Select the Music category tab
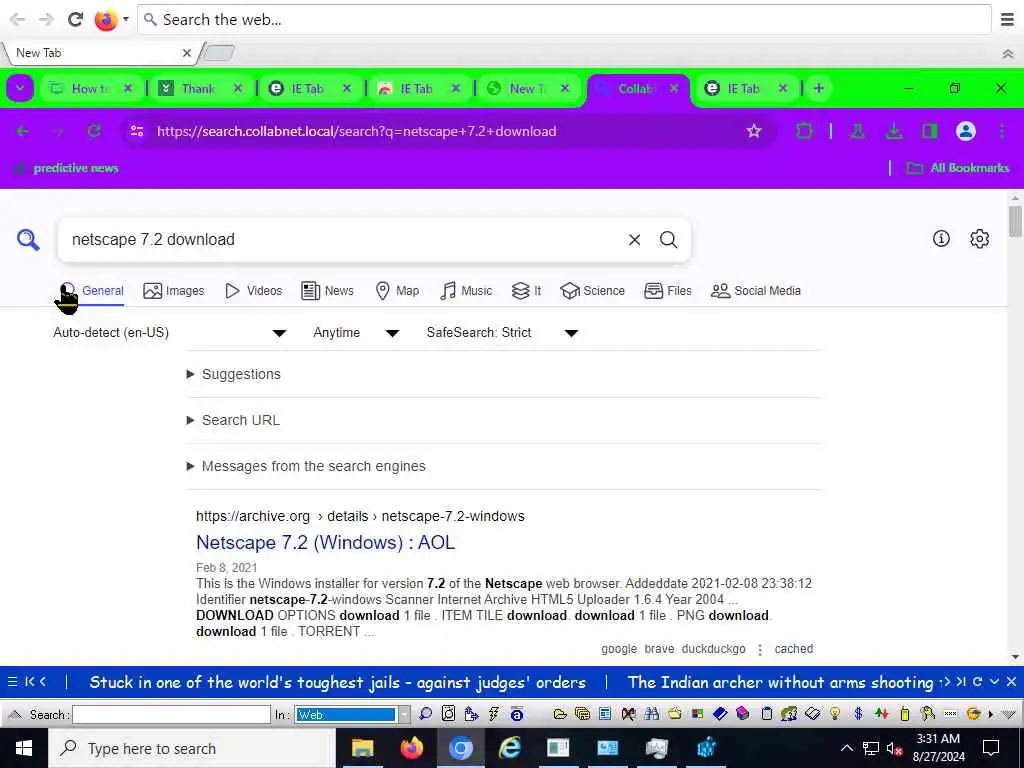The image size is (1024, 768). (x=466, y=291)
